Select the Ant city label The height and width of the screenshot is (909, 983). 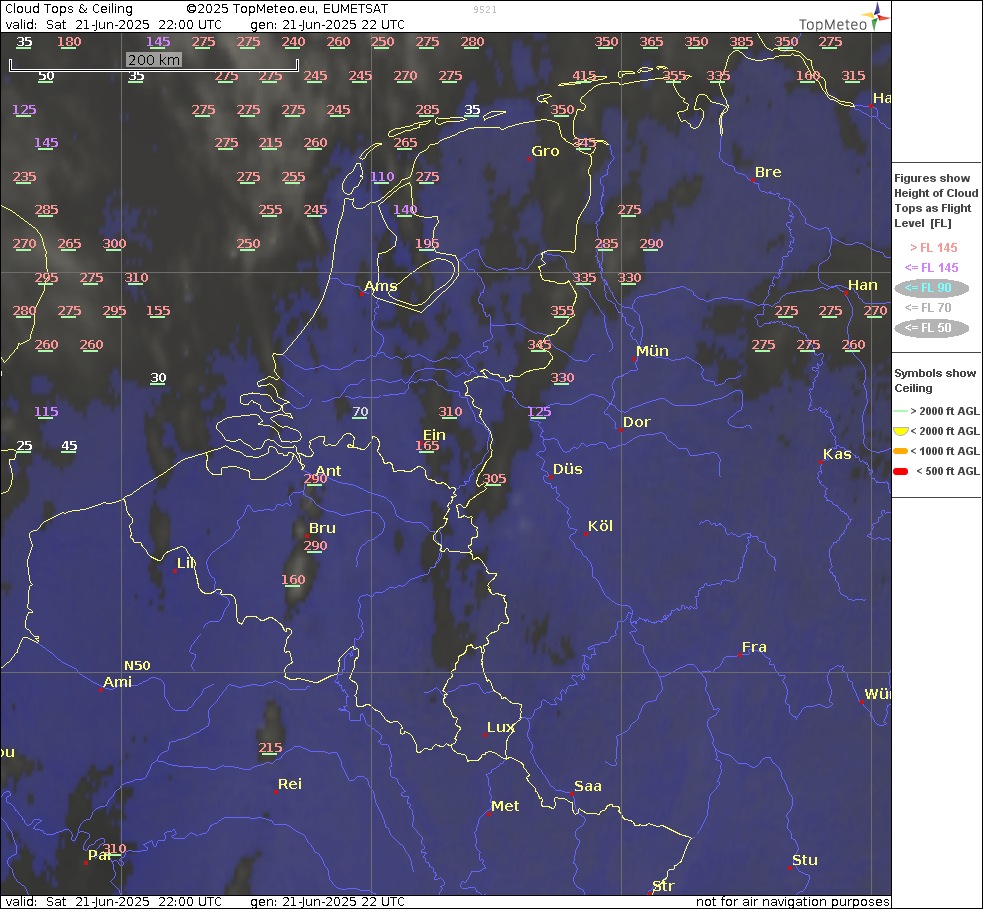[329, 471]
